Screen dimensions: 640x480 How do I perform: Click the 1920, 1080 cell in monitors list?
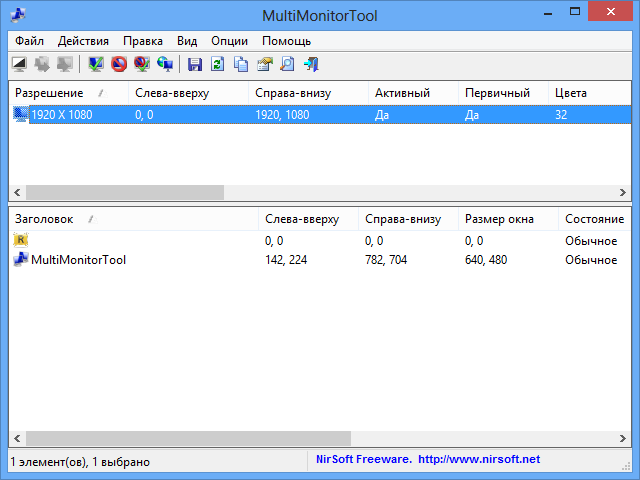coord(282,115)
